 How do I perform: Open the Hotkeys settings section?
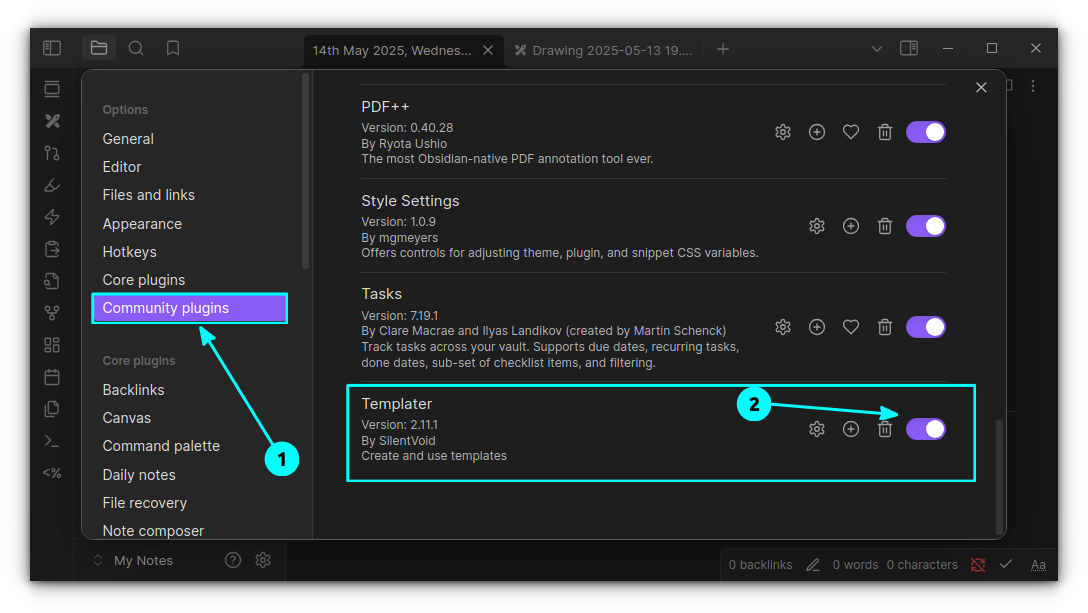129,252
